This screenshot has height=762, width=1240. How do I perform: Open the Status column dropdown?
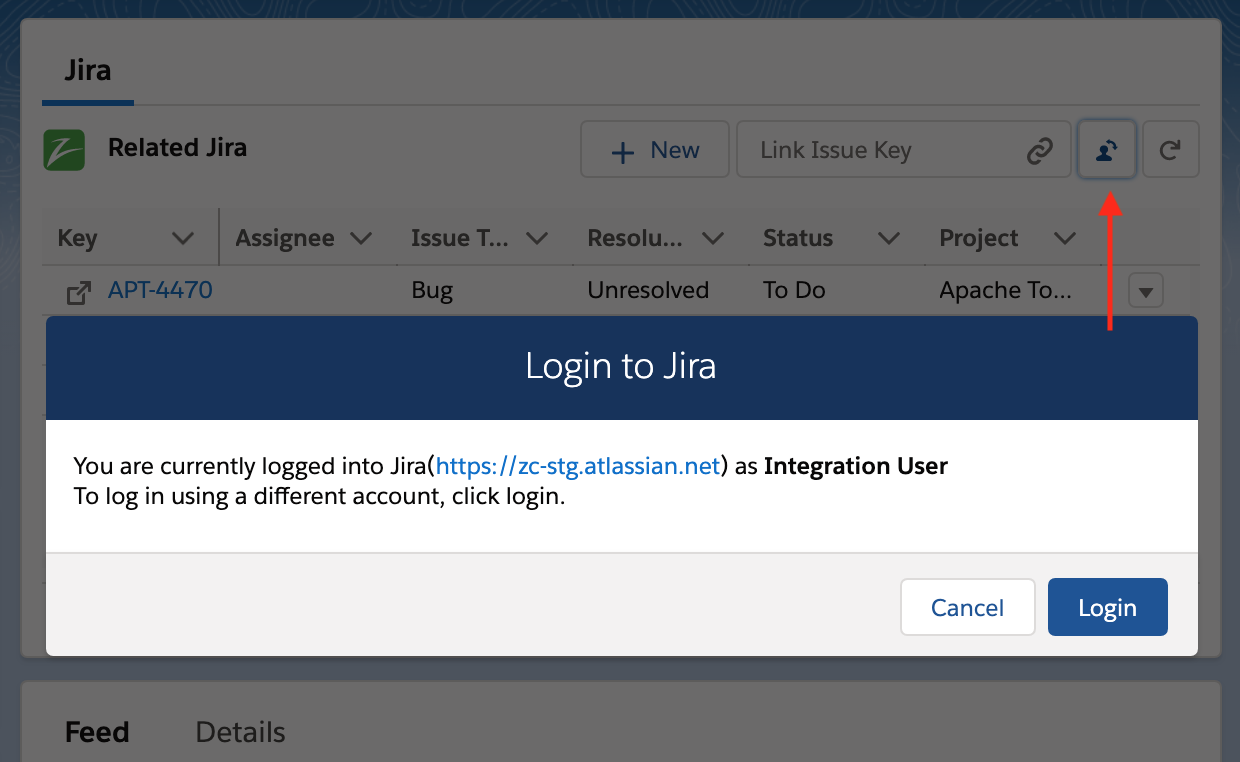pyautogui.click(x=888, y=238)
